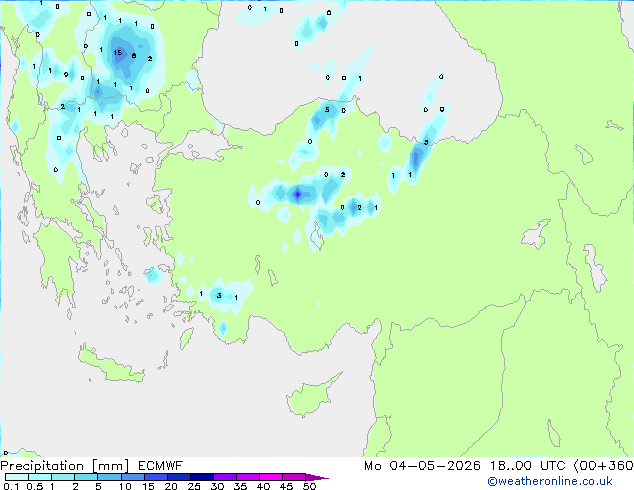Pick the 30–35 mm purple legend swatch
This screenshot has height=490, width=634.
(225, 477)
